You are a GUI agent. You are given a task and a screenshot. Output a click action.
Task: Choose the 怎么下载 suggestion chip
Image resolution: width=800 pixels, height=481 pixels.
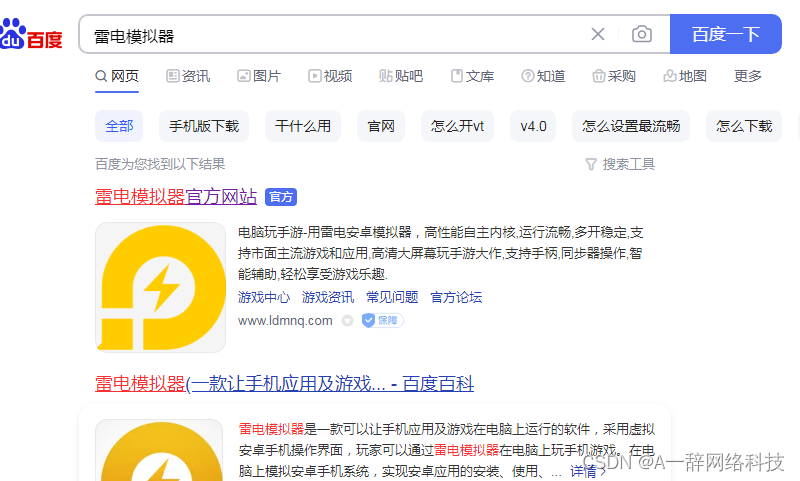coord(744,126)
